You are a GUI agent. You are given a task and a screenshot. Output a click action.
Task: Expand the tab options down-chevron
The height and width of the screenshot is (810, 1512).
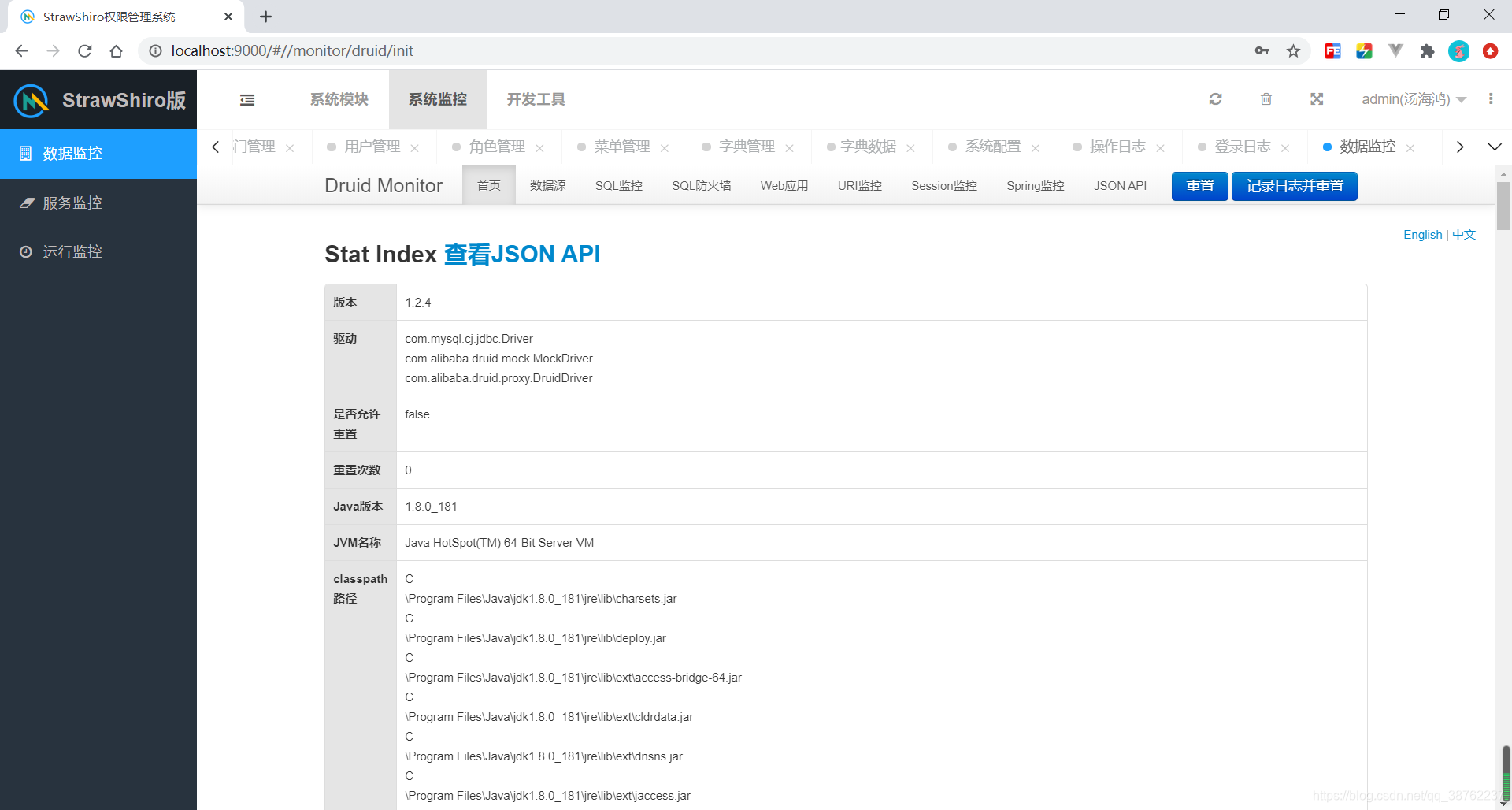pyautogui.click(x=1495, y=147)
